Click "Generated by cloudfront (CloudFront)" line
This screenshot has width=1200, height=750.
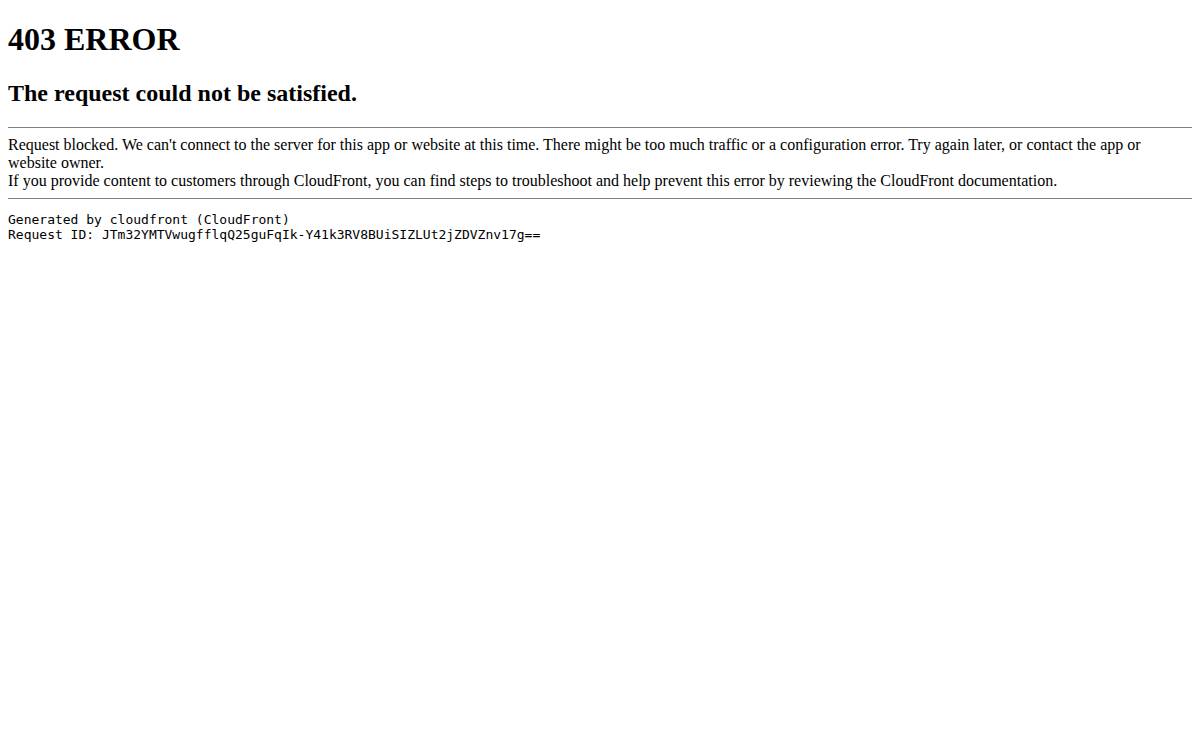(x=149, y=219)
